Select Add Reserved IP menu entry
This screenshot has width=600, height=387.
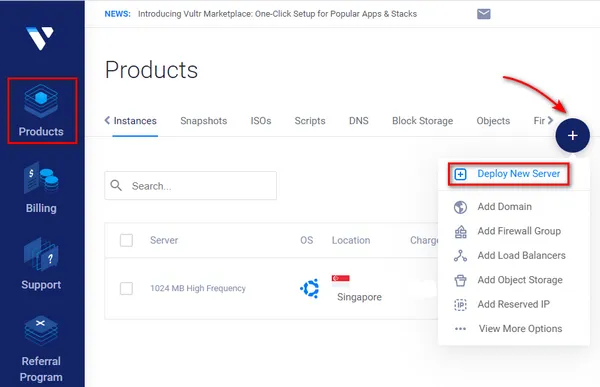(x=514, y=304)
